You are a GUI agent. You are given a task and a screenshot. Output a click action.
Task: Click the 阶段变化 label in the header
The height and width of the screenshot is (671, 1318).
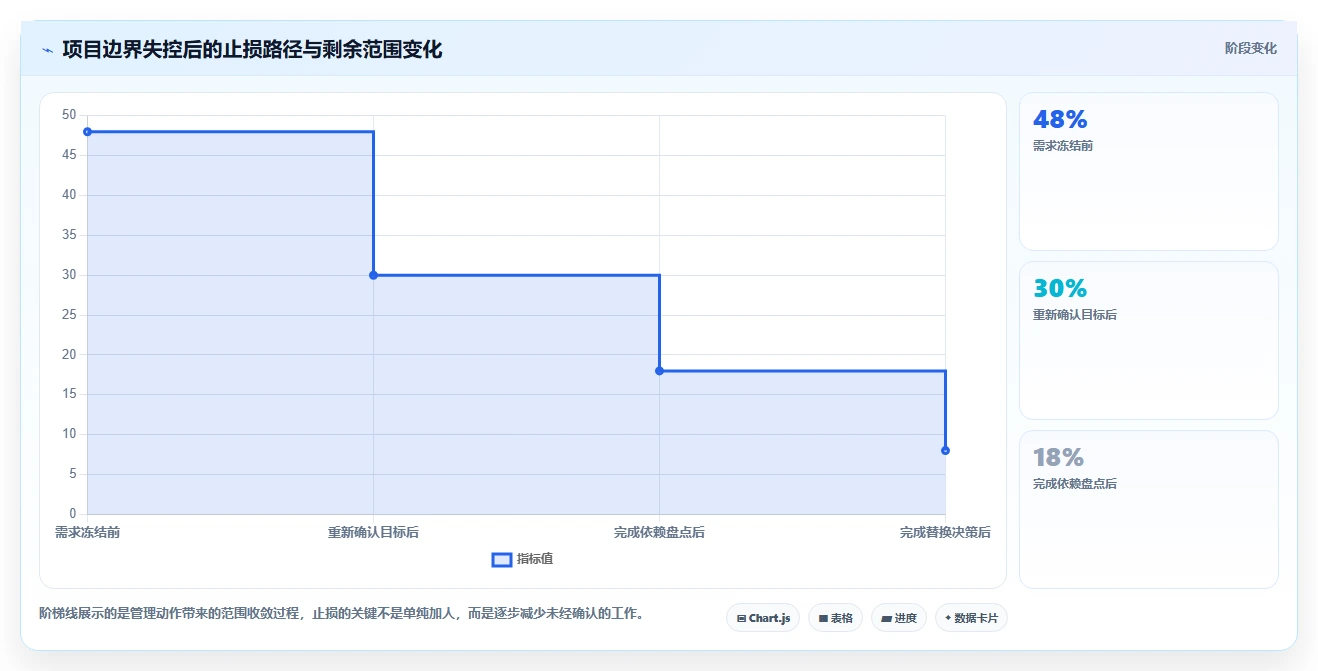click(1250, 48)
